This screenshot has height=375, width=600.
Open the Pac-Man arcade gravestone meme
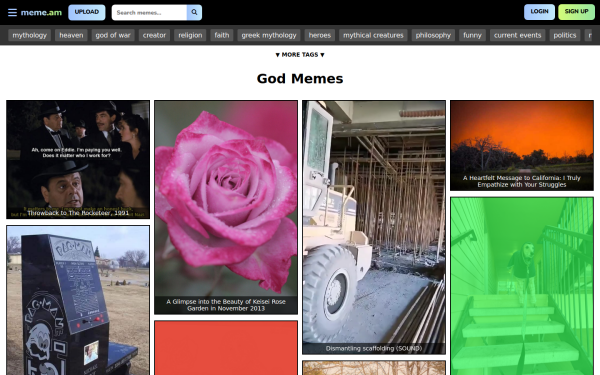[78, 300]
